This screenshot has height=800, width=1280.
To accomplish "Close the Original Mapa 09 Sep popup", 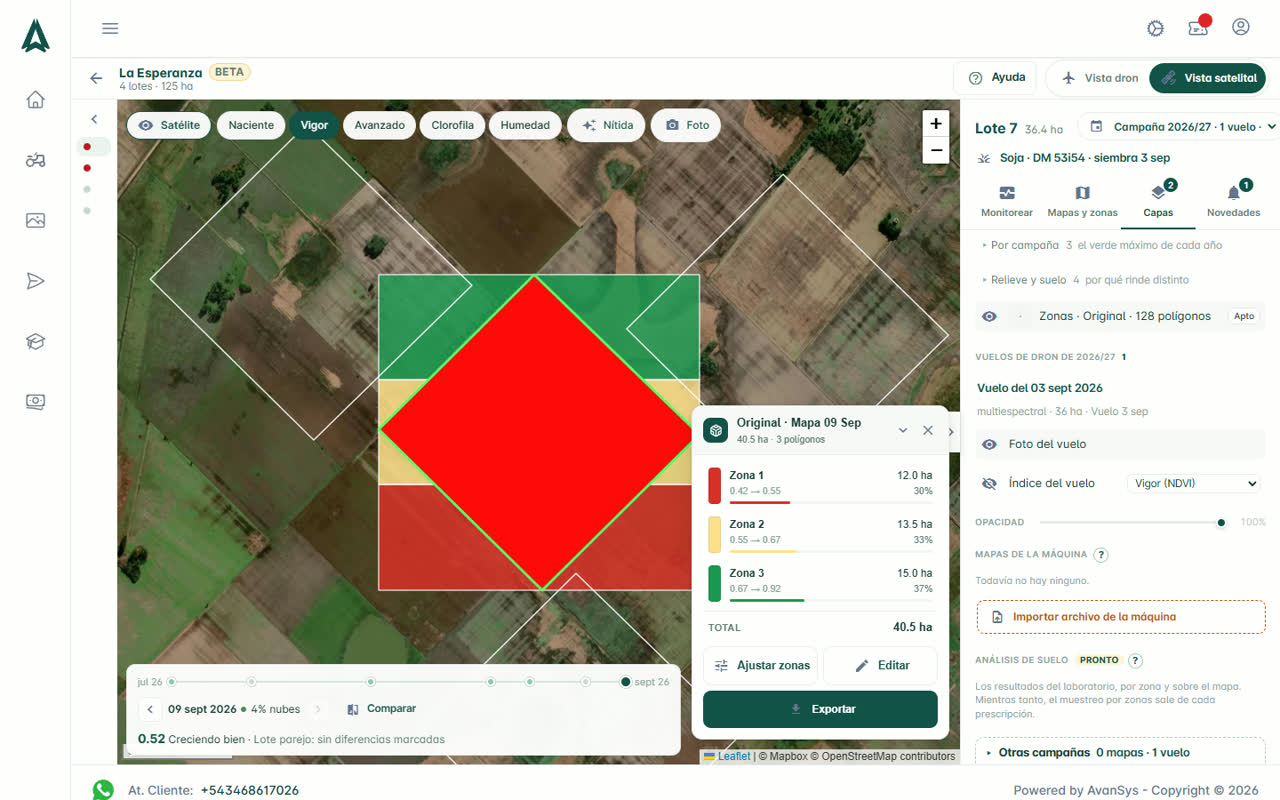I will pyautogui.click(x=928, y=430).
